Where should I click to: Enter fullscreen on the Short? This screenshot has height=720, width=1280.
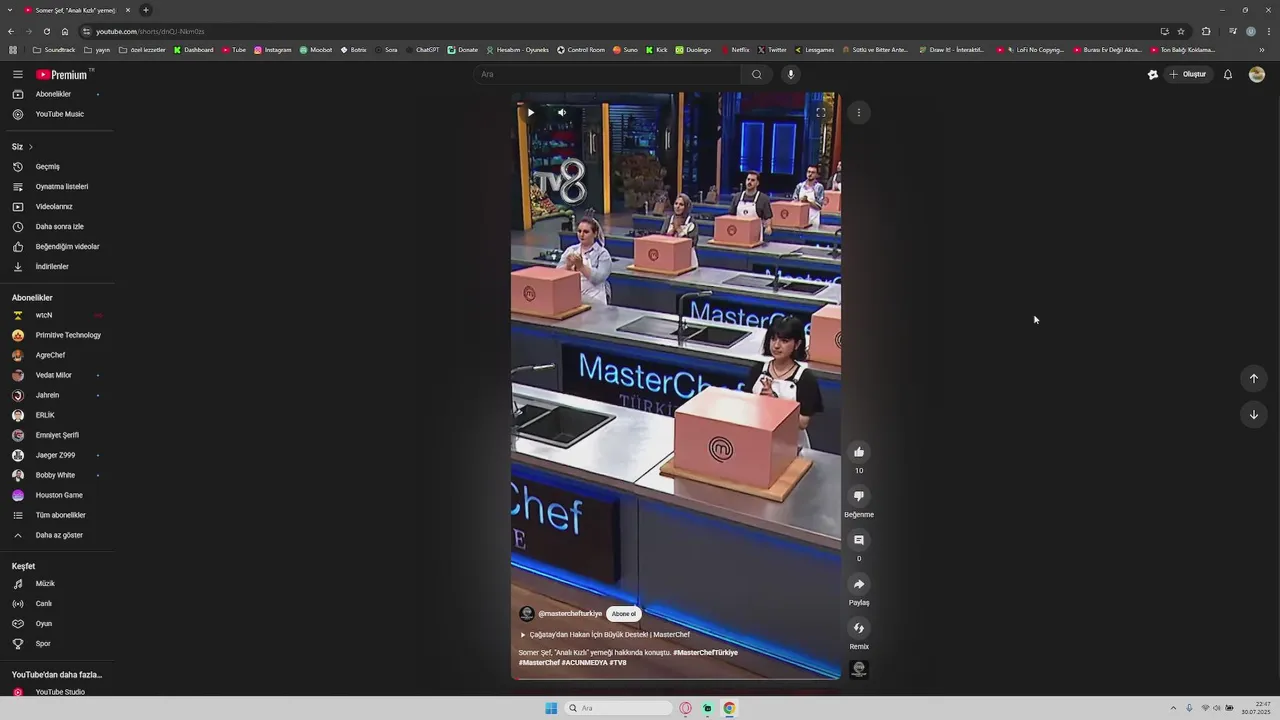click(821, 112)
